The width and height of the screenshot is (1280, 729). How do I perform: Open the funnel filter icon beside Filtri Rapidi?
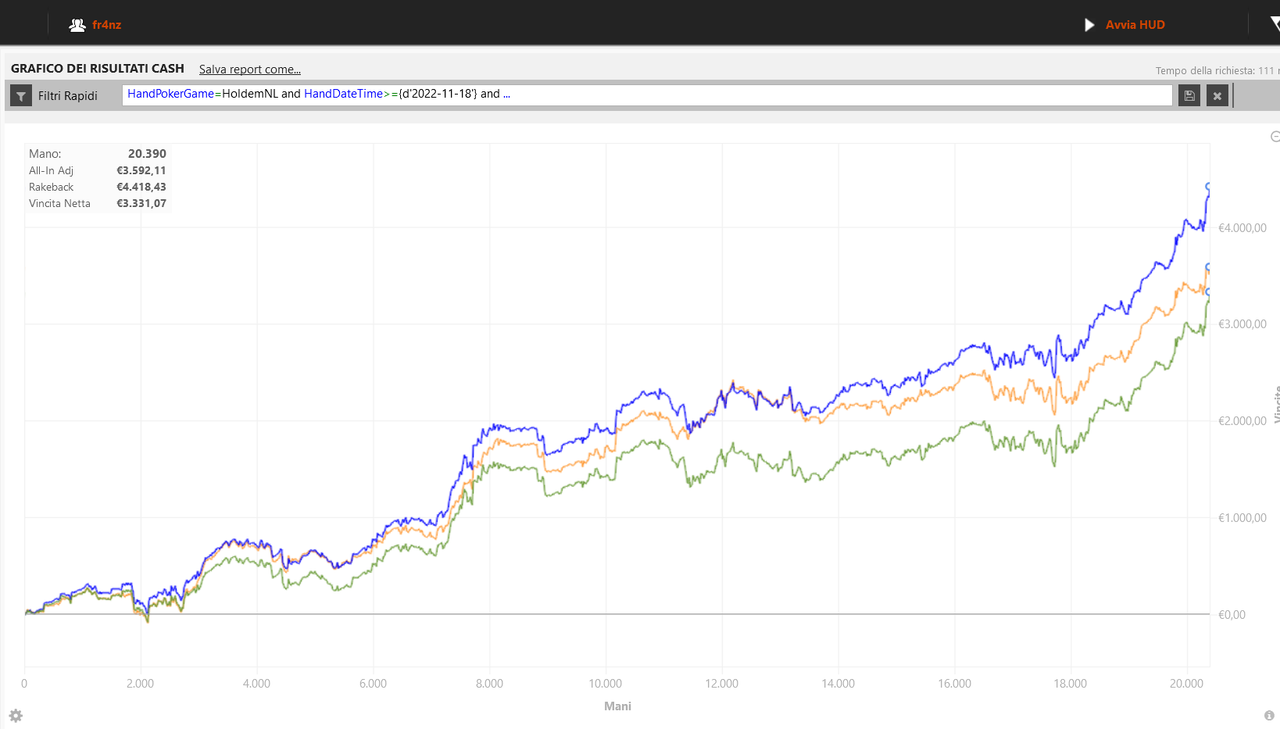pyautogui.click(x=21, y=95)
